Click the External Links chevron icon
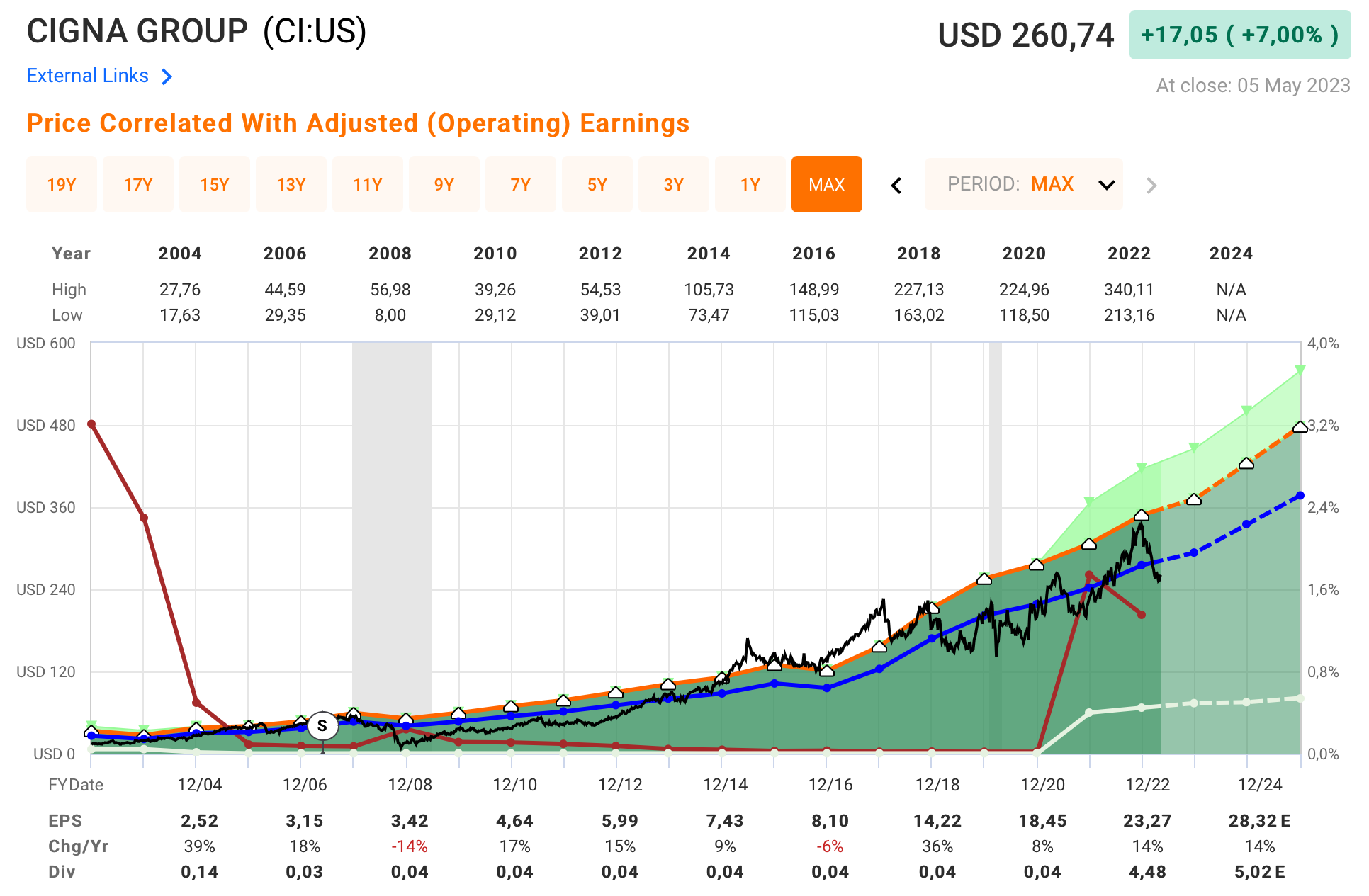 tap(167, 76)
